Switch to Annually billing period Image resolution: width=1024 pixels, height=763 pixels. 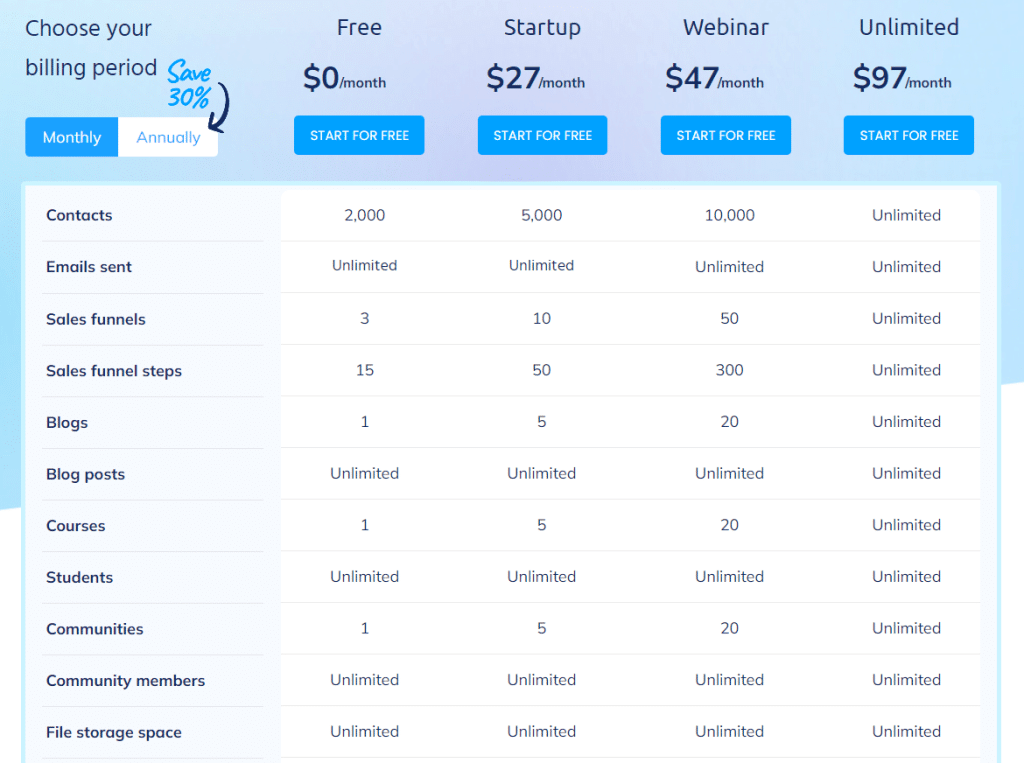[x=168, y=137]
